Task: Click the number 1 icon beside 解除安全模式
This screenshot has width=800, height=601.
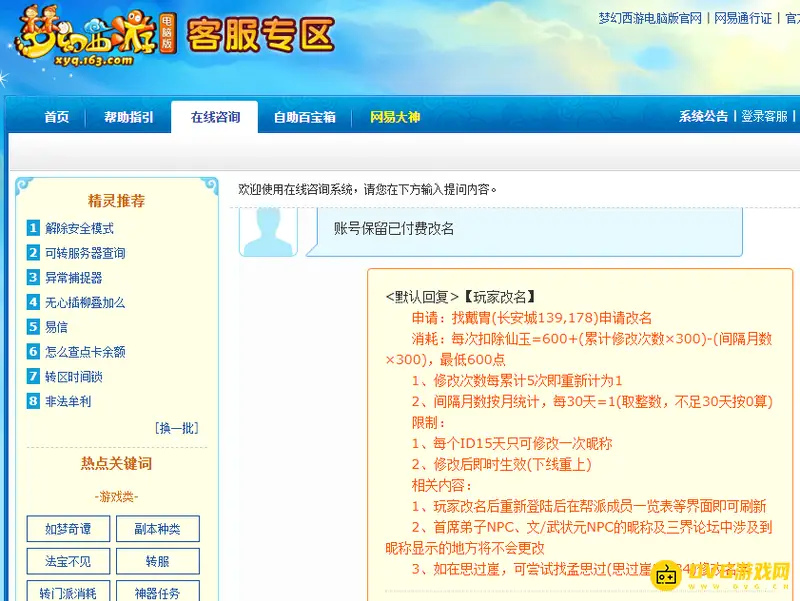Action: click(x=33, y=228)
